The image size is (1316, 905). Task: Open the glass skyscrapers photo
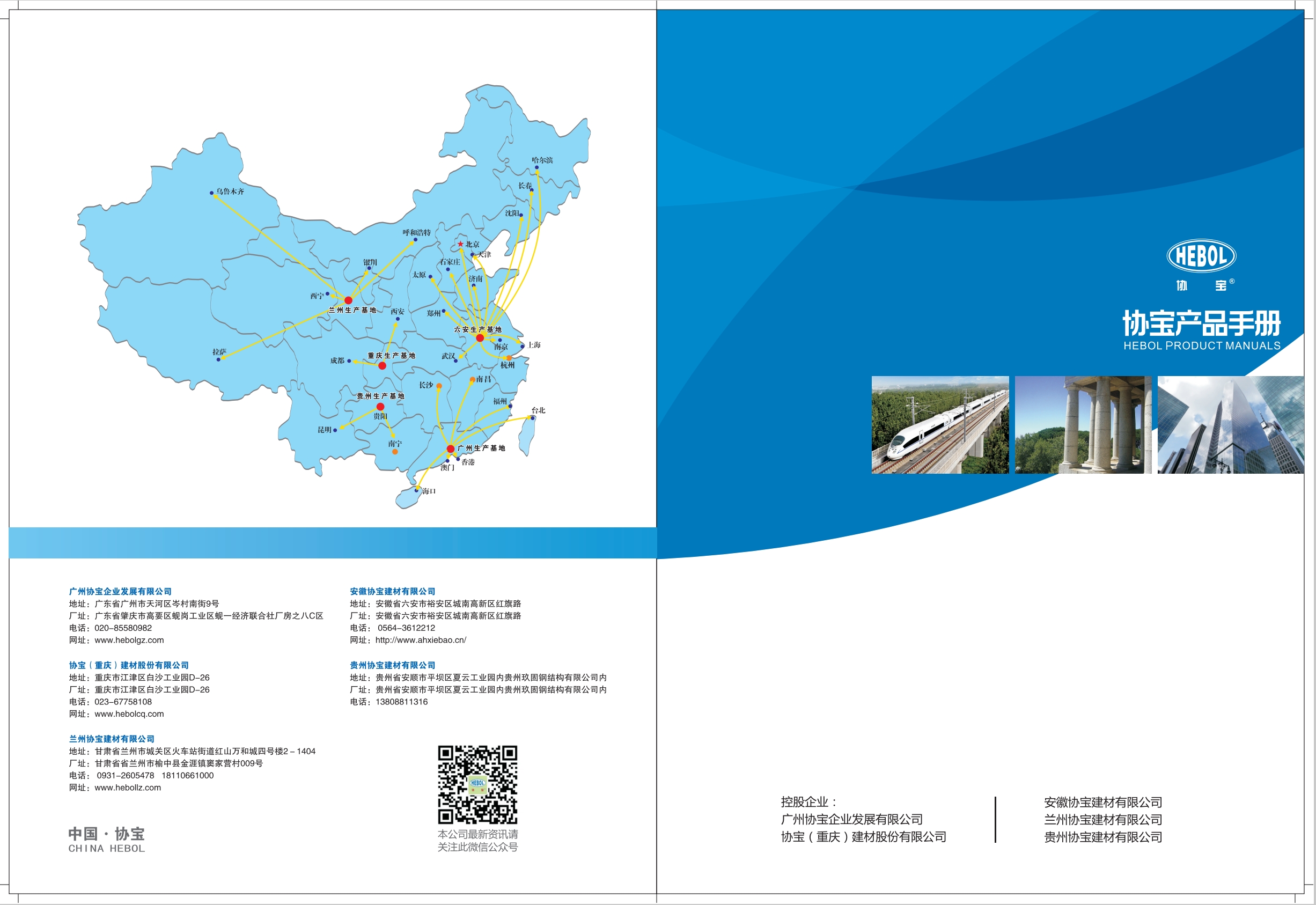pyautogui.click(x=1230, y=425)
